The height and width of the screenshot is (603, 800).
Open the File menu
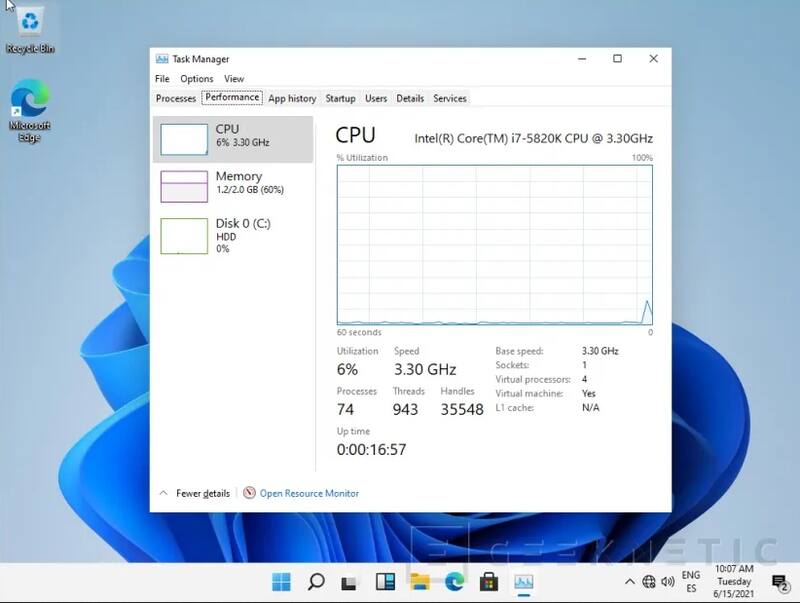tap(162, 79)
